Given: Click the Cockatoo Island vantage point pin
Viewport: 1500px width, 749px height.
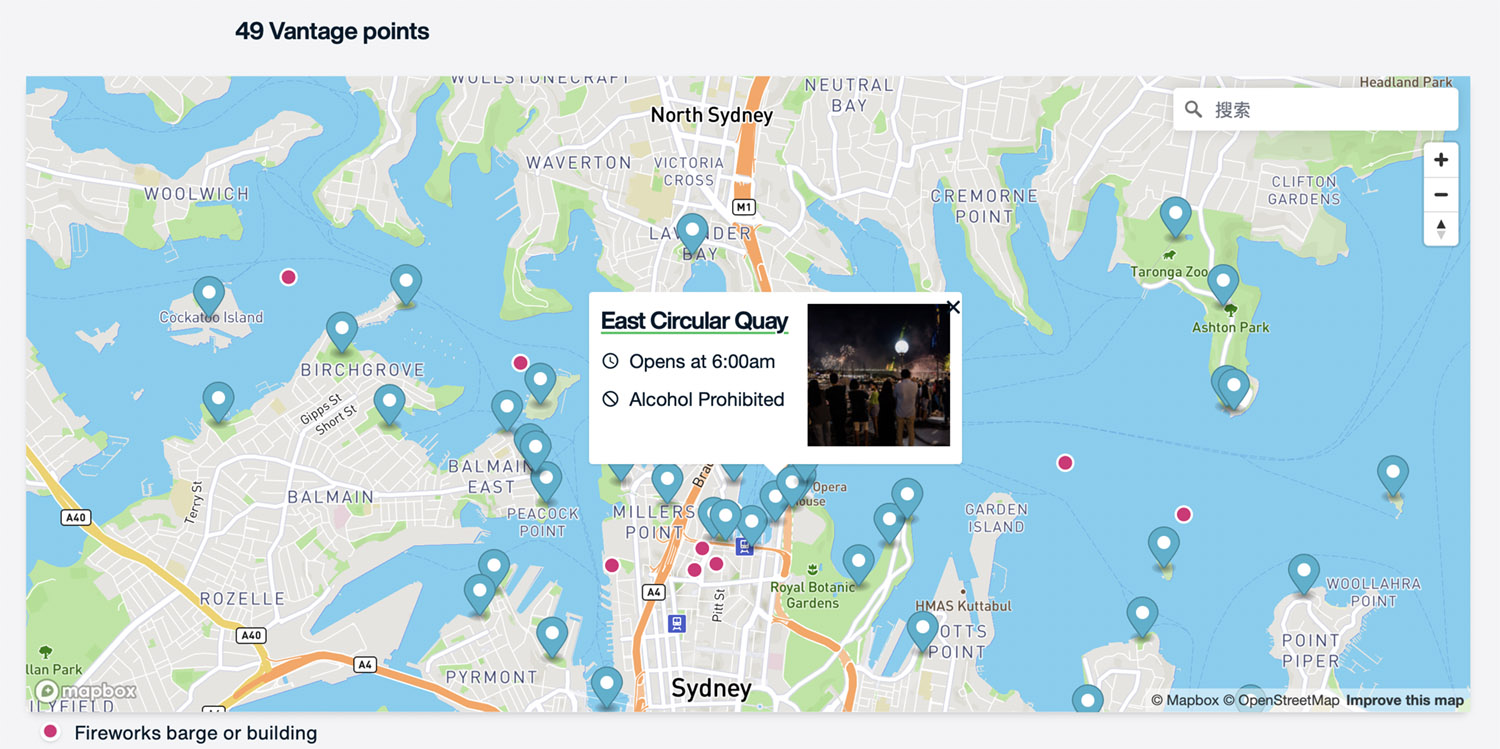Looking at the screenshot, I should pos(209,296).
